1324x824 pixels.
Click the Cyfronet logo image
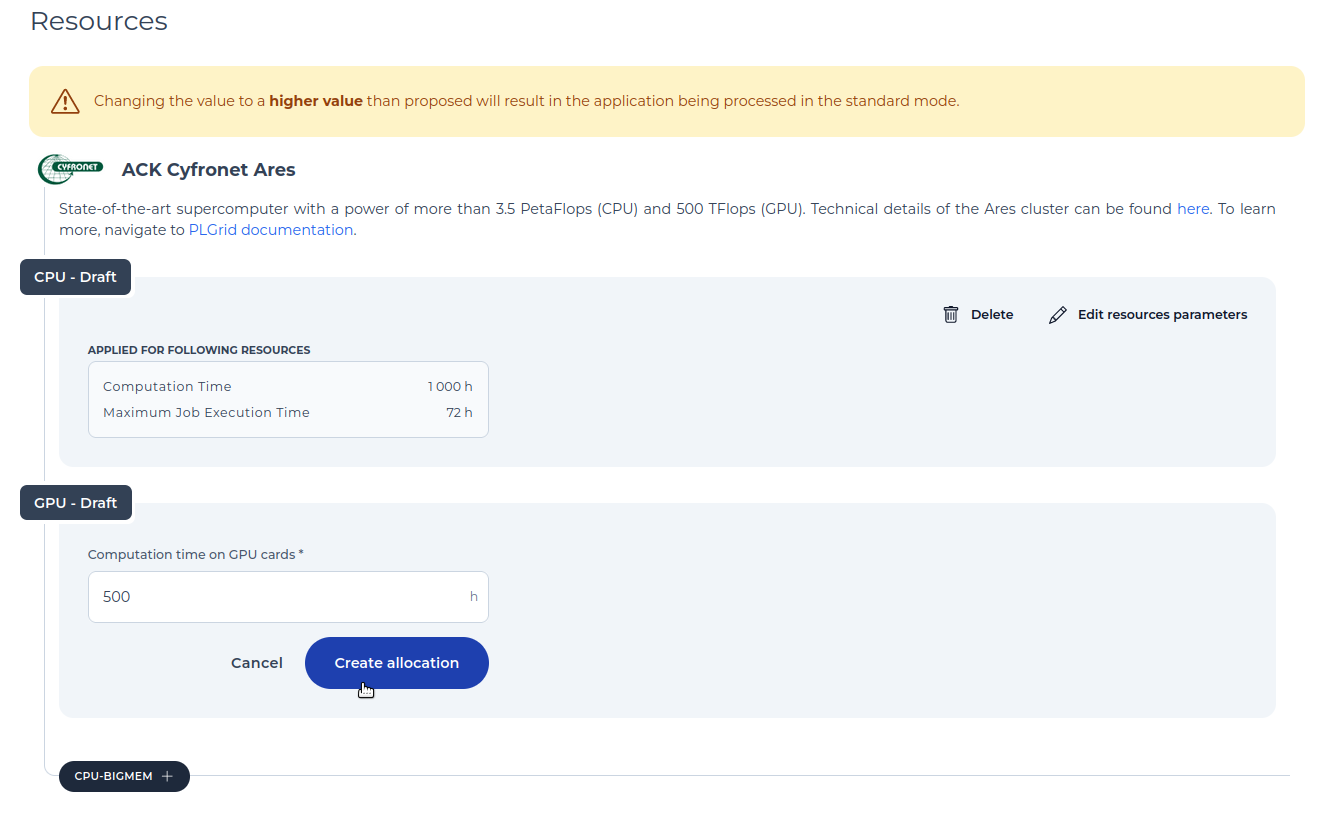(x=70, y=169)
